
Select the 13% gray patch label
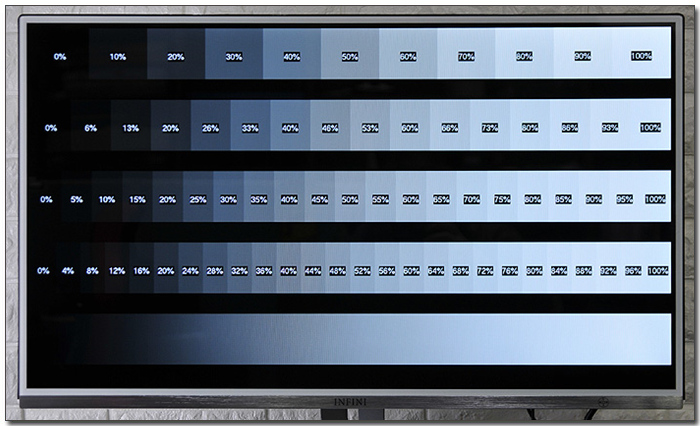(130, 128)
